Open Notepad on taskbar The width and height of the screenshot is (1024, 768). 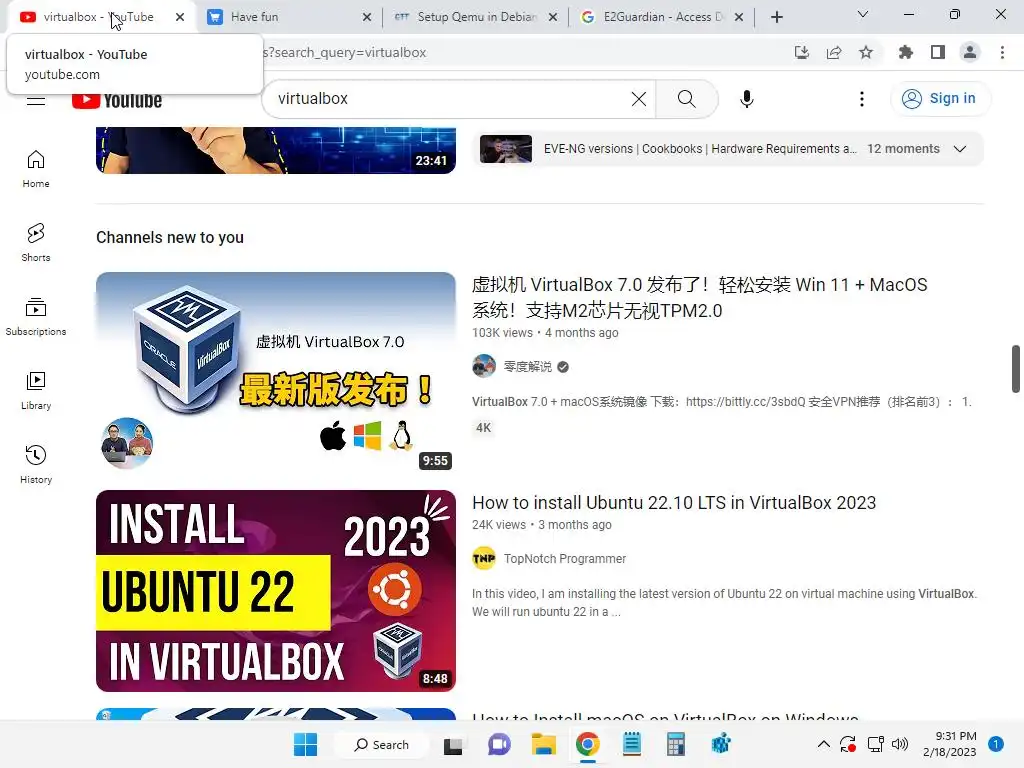[632, 744]
